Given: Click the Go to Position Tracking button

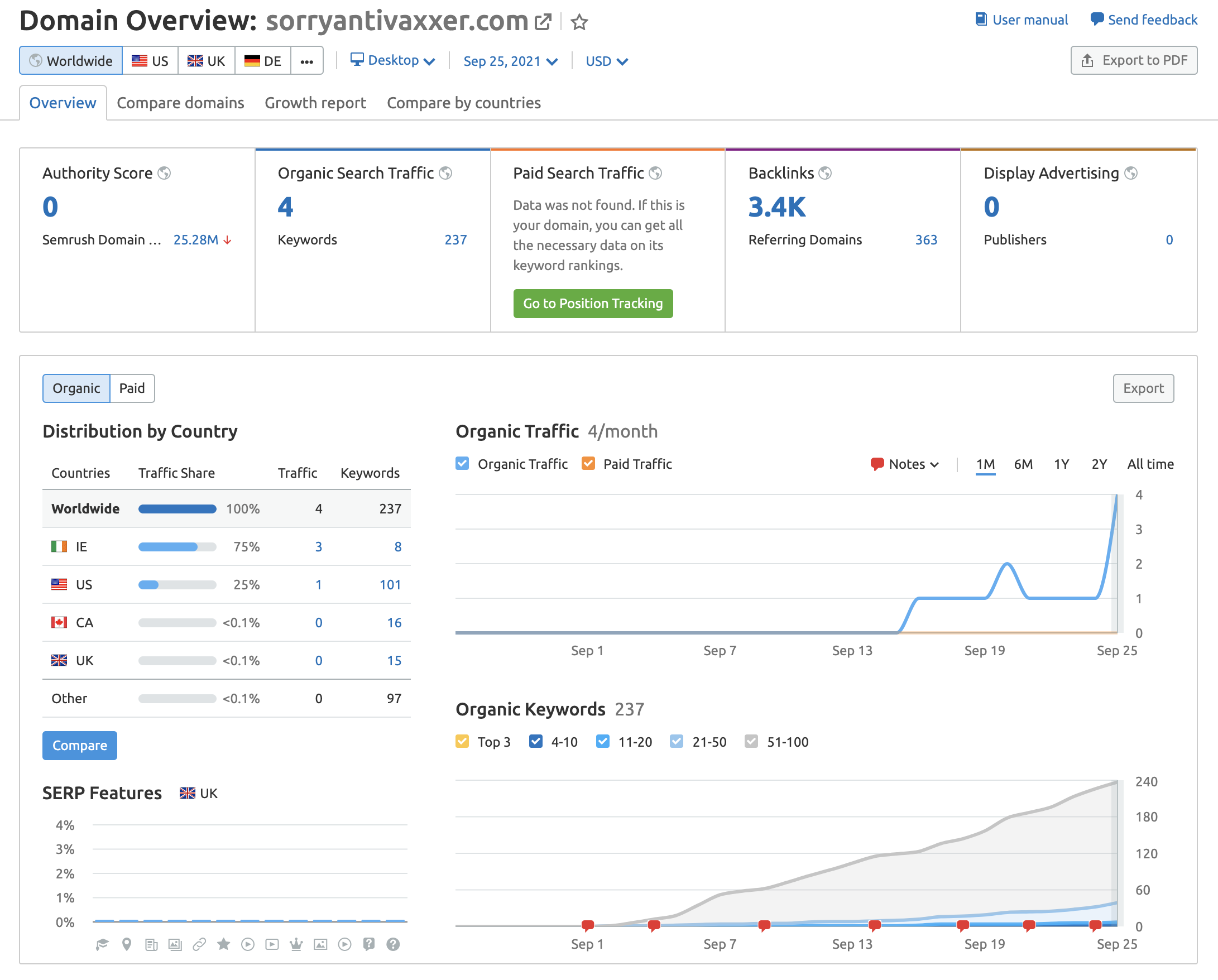Looking at the screenshot, I should [593, 303].
